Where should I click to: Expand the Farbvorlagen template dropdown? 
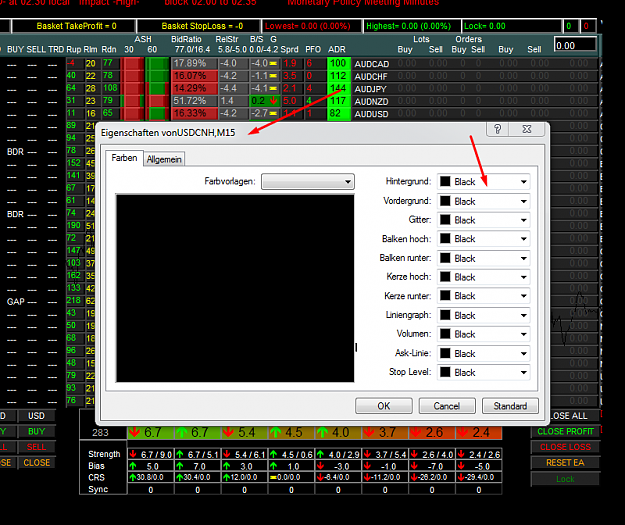pyautogui.click(x=308, y=182)
